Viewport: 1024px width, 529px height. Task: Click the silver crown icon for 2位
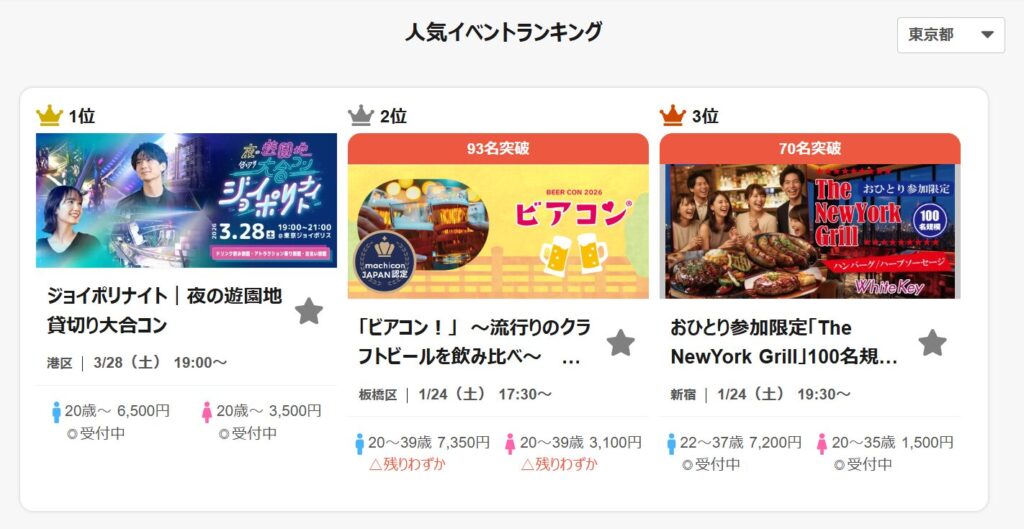[x=361, y=116]
